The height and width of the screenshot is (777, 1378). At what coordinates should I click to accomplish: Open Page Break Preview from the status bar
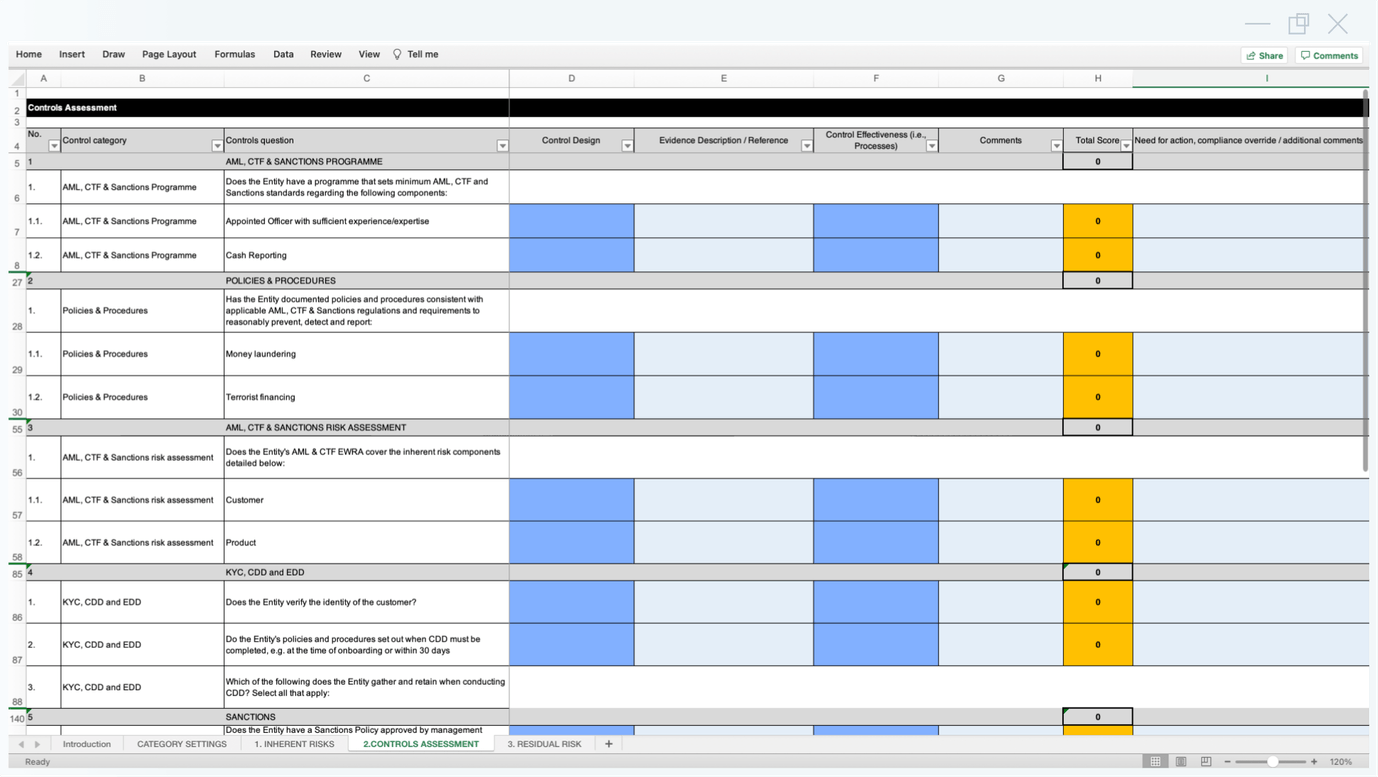point(1206,761)
